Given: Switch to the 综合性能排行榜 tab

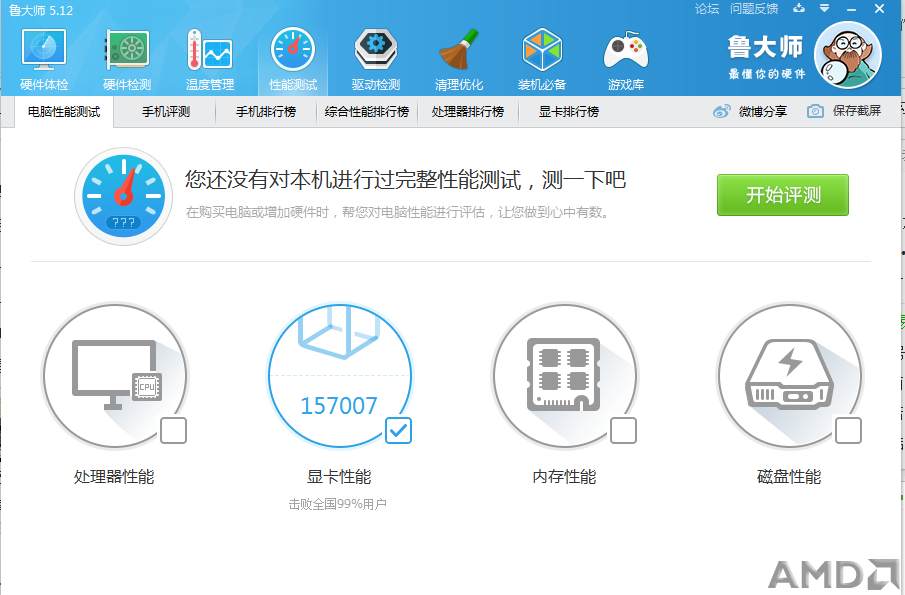Looking at the screenshot, I should 367,111.
